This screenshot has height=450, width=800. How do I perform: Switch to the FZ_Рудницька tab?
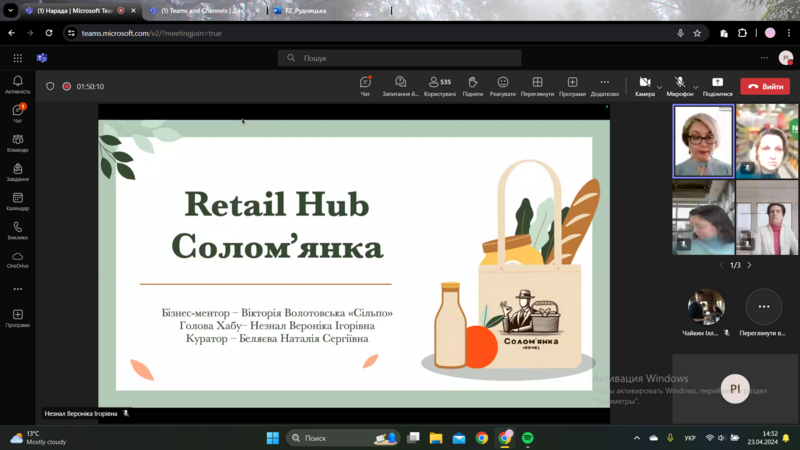click(x=327, y=11)
